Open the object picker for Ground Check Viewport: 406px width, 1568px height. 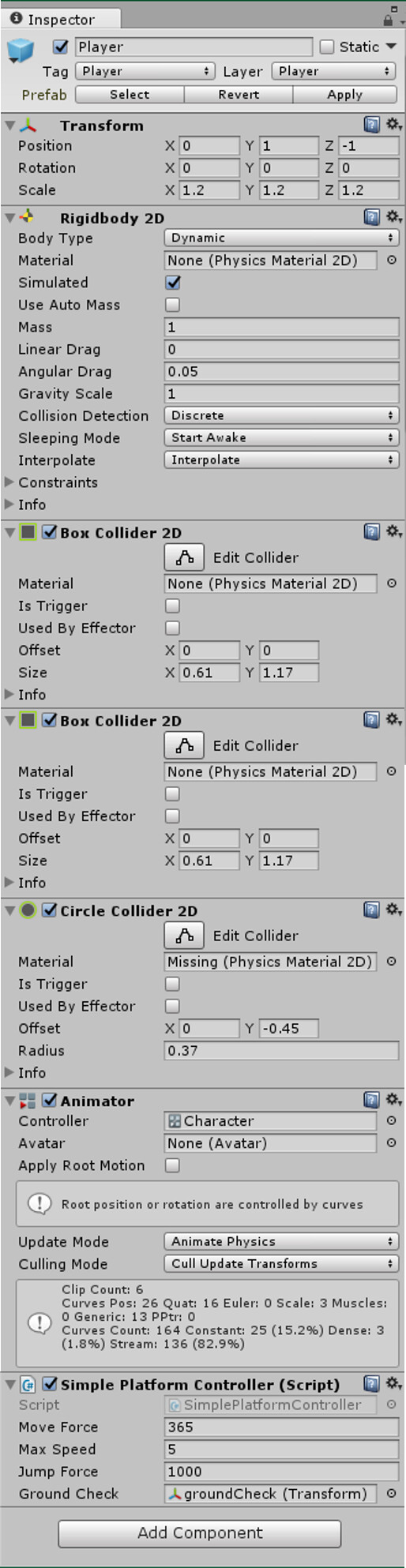pyautogui.click(x=391, y=1494)
